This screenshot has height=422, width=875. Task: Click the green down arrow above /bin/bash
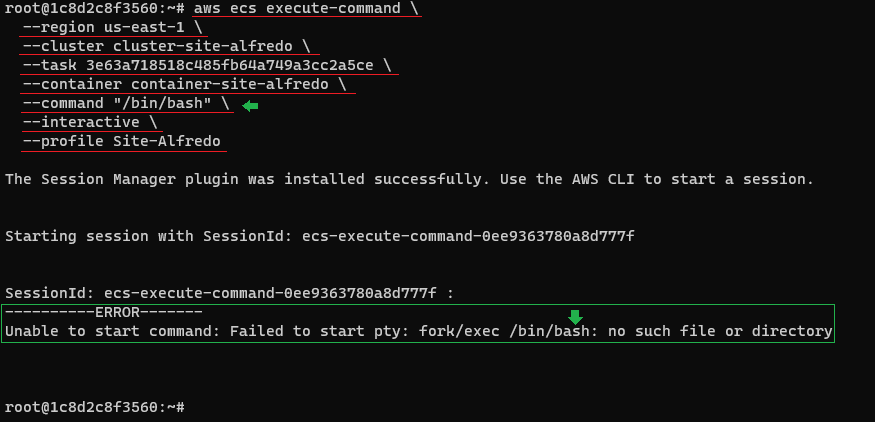coord(575,317)
